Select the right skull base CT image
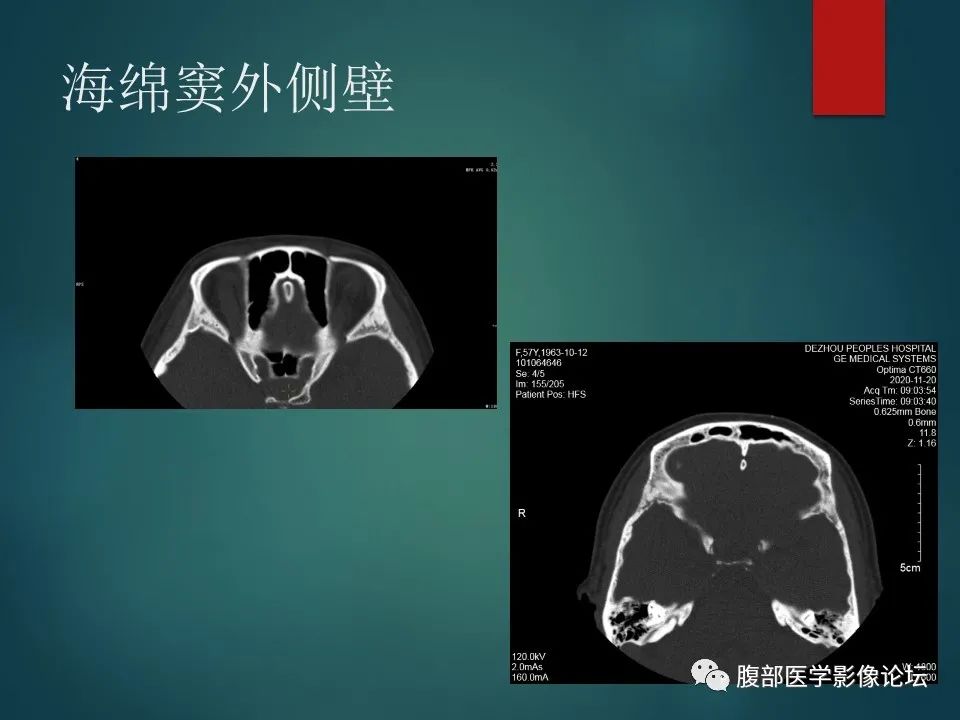The width and height of the screenshot is (960, 720). pos(724,513)
